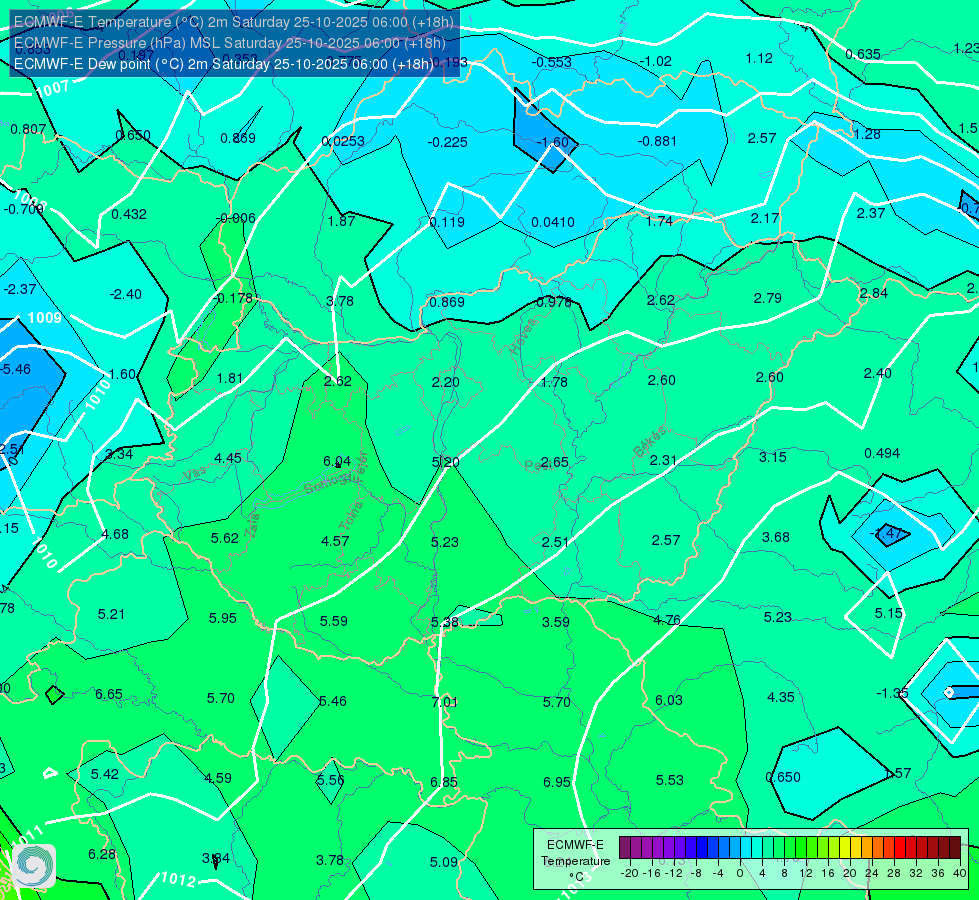
Task: Click the purple legend swatch at -20
Action: tap(624, 848)
